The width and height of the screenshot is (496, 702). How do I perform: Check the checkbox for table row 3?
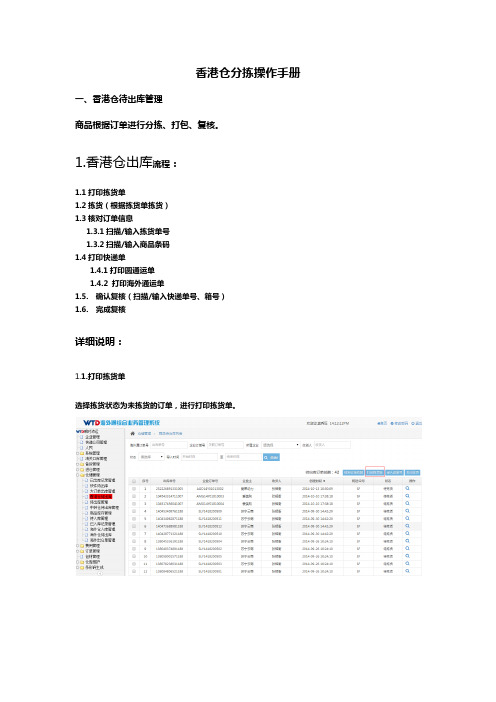[134, 504]
